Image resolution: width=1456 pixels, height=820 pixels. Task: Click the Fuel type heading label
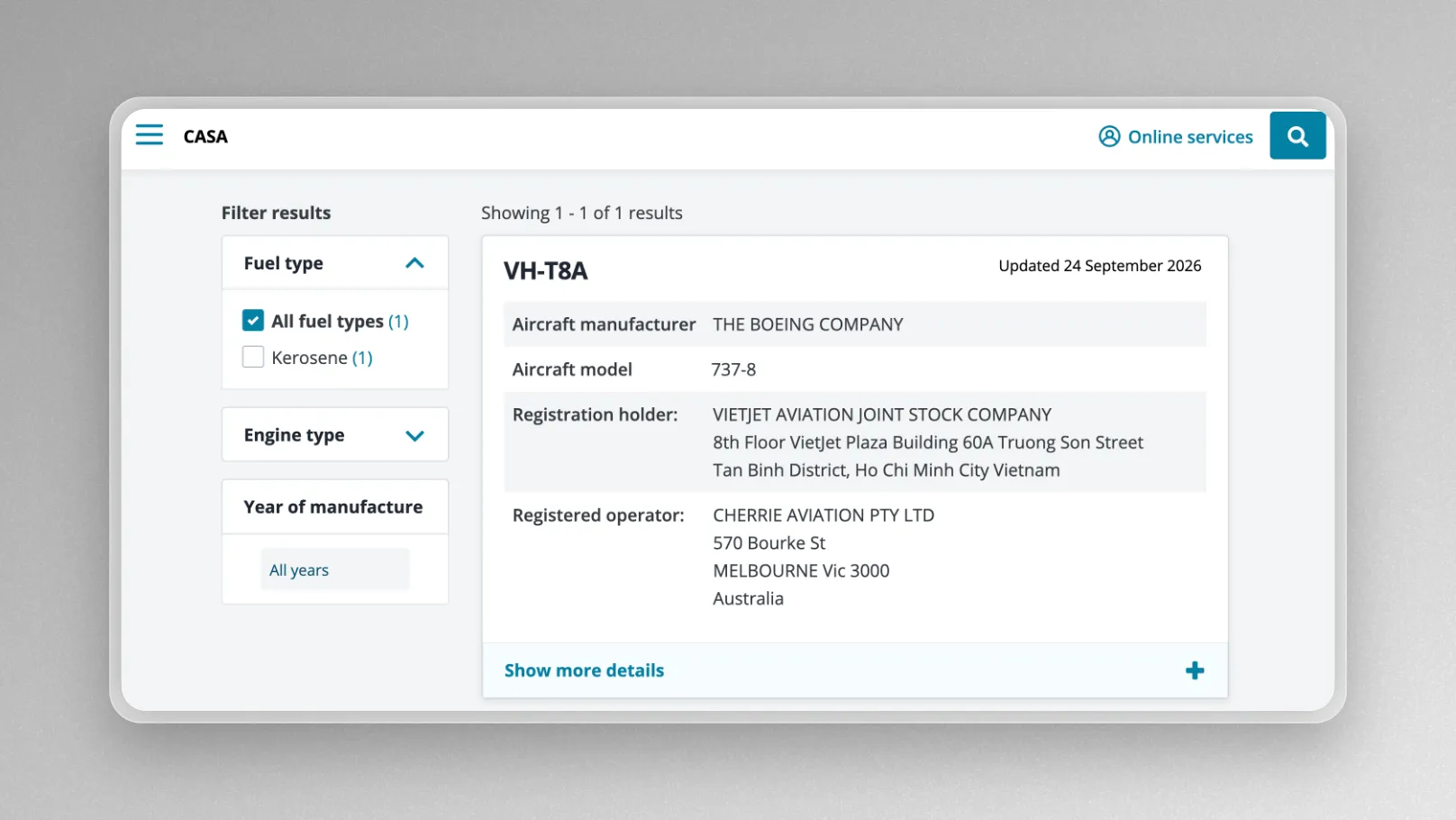pyautogui.click(x=283, y=263)
